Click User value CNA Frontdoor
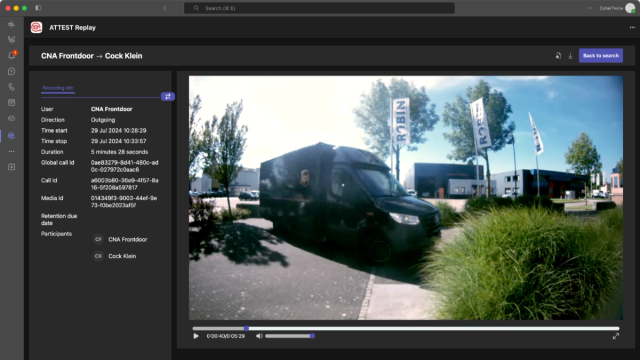Image resolution: width=640 pixels, height=360 pixels. (x=111, y=109)
